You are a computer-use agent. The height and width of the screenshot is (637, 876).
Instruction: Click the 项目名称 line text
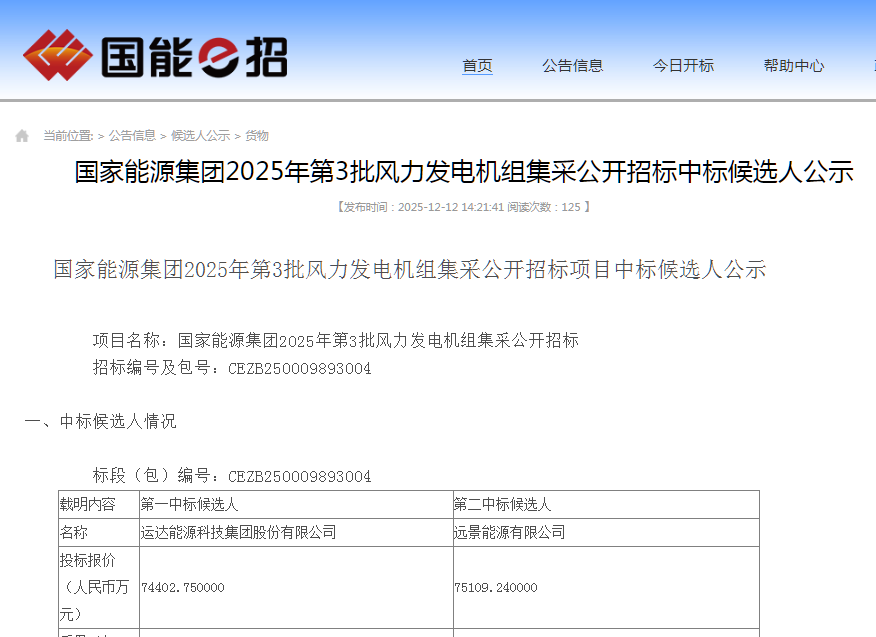335,340
